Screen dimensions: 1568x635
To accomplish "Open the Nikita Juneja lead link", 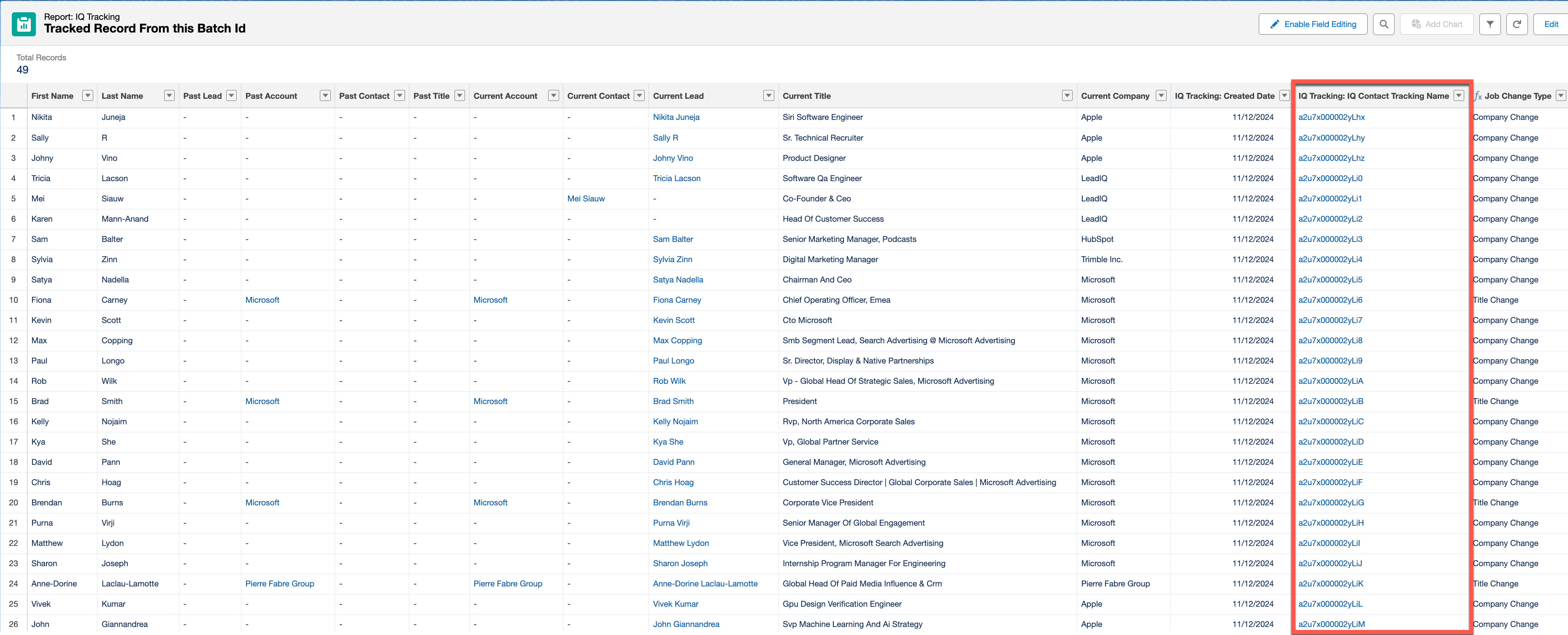I will pyautogui.click(x=676, y=117).
